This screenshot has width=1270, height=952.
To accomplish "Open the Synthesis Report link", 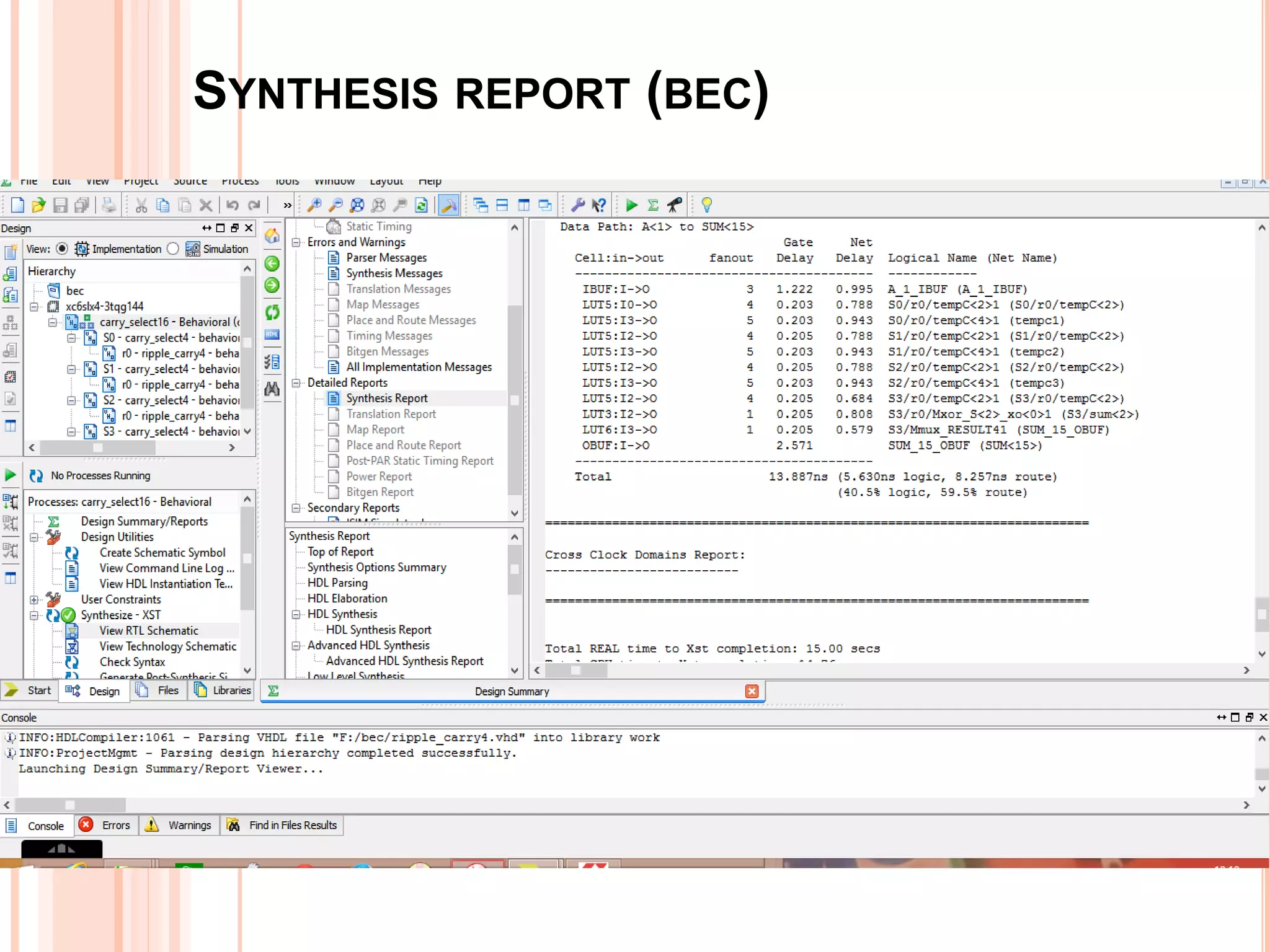I will click(387, 399).
